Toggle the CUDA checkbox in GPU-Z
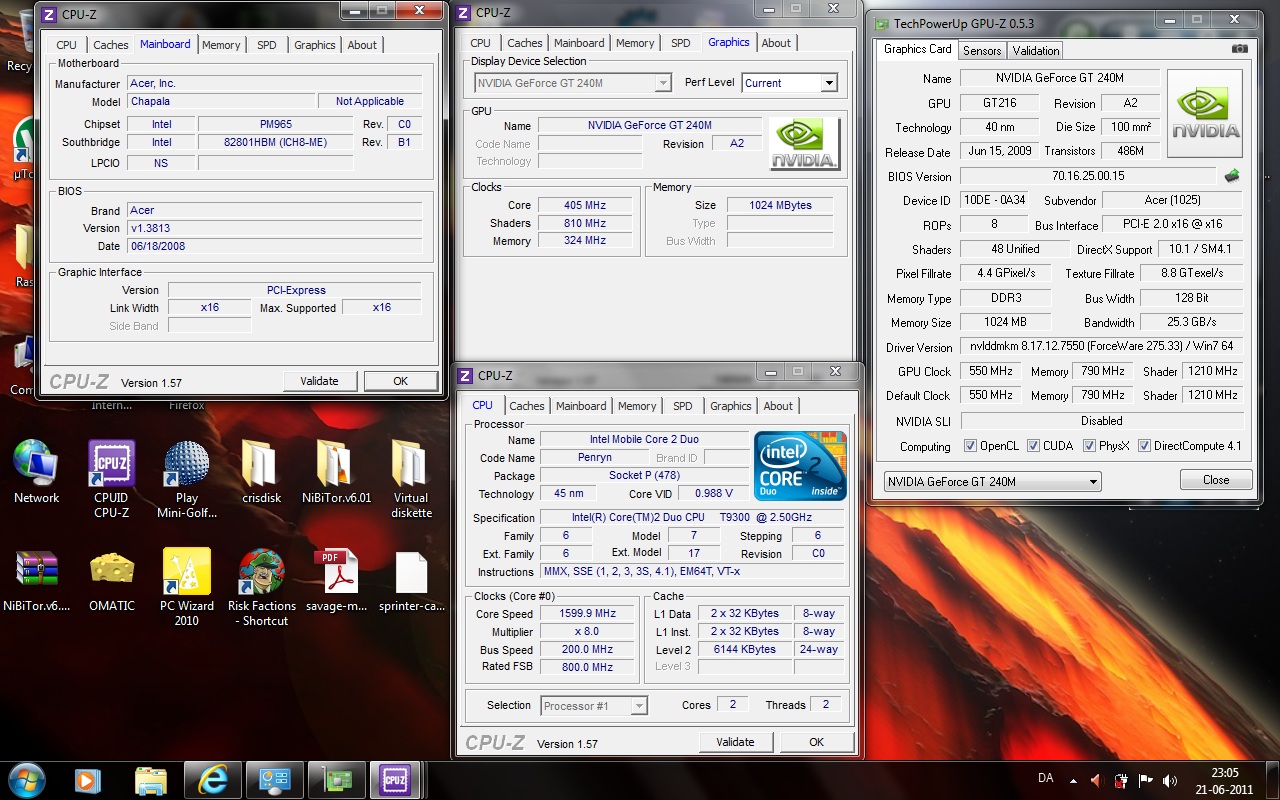 point(1034,446)
